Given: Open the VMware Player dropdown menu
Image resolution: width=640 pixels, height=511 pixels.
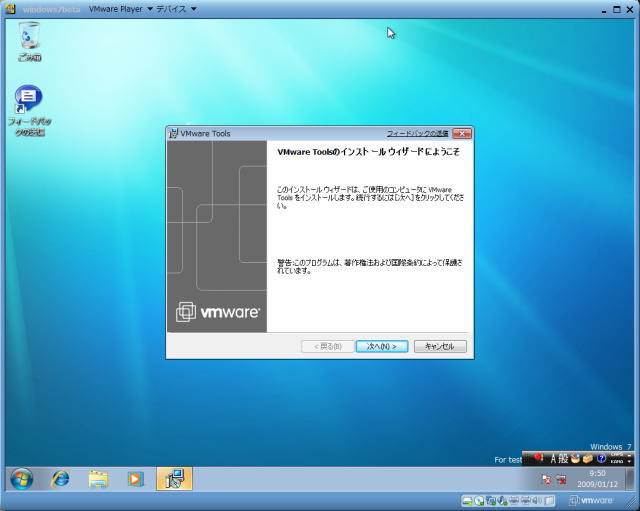Looking at the screenshot, I should tap(120, 9).
